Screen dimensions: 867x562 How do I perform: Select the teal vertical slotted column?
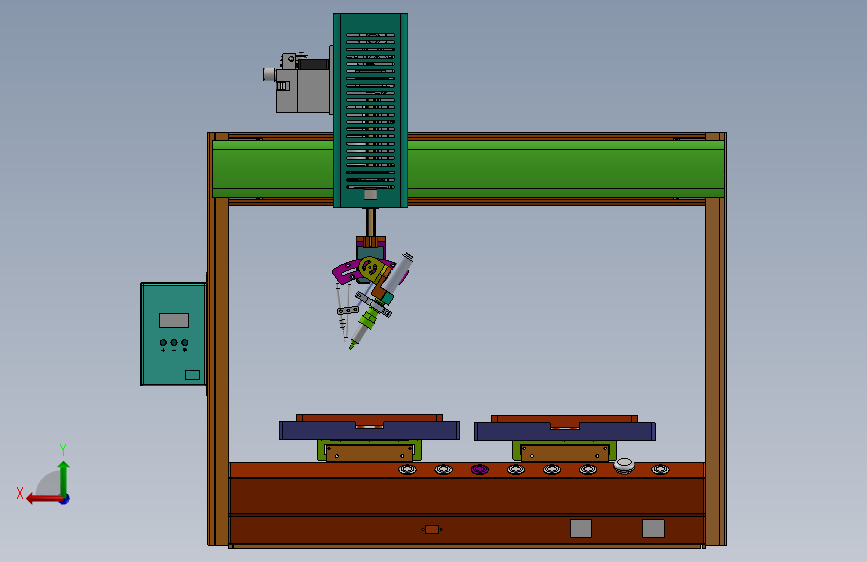point(370,111)
